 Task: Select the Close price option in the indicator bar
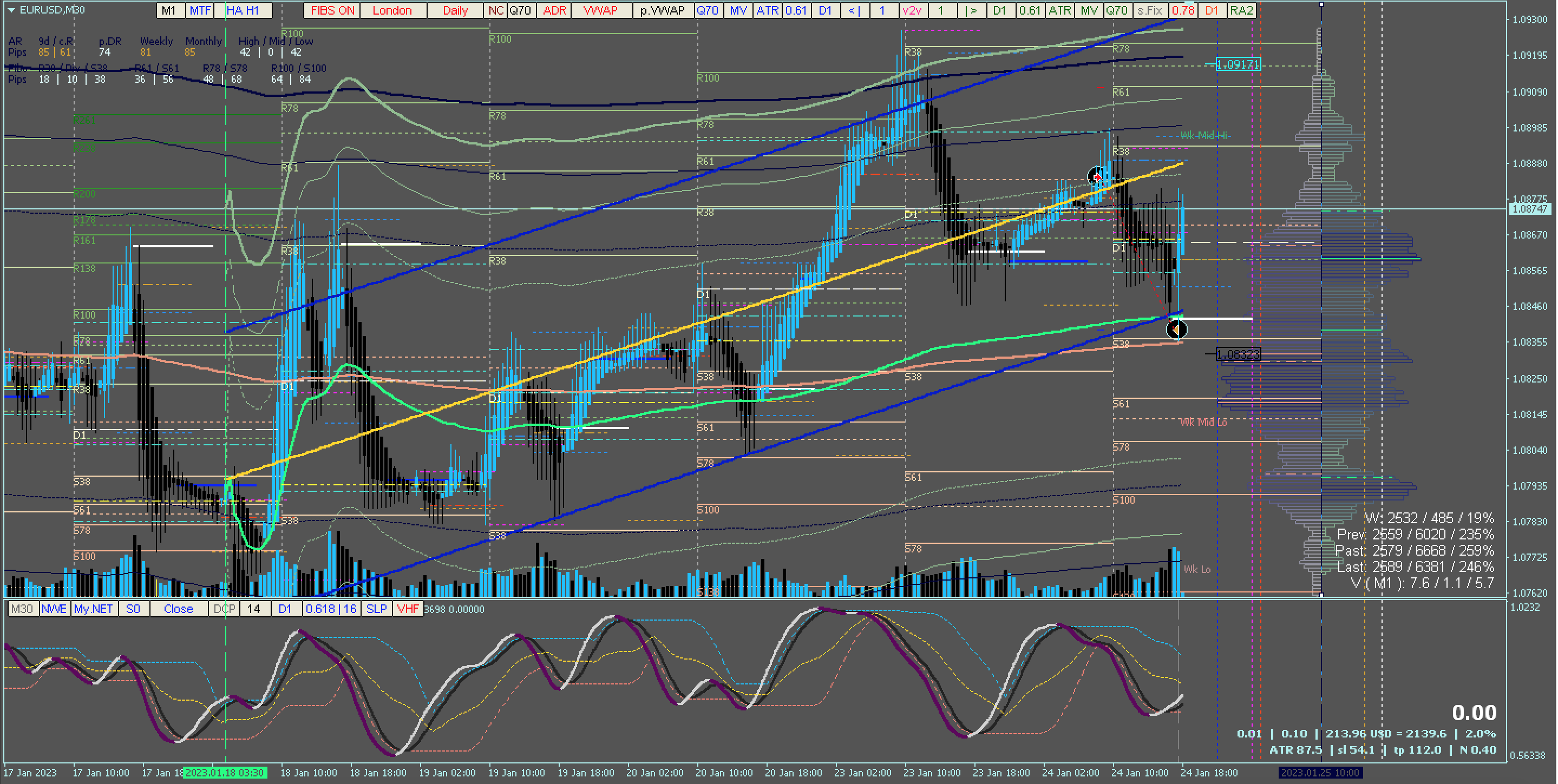pos(178,609)
